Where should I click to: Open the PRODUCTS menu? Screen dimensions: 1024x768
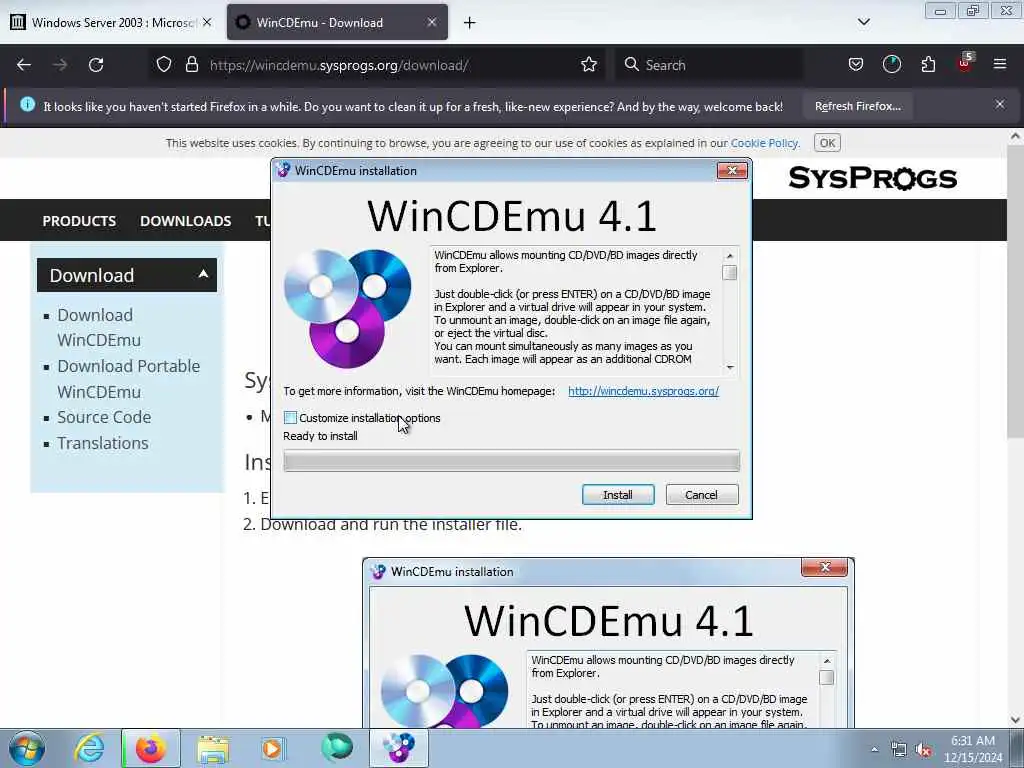point(79,221)
